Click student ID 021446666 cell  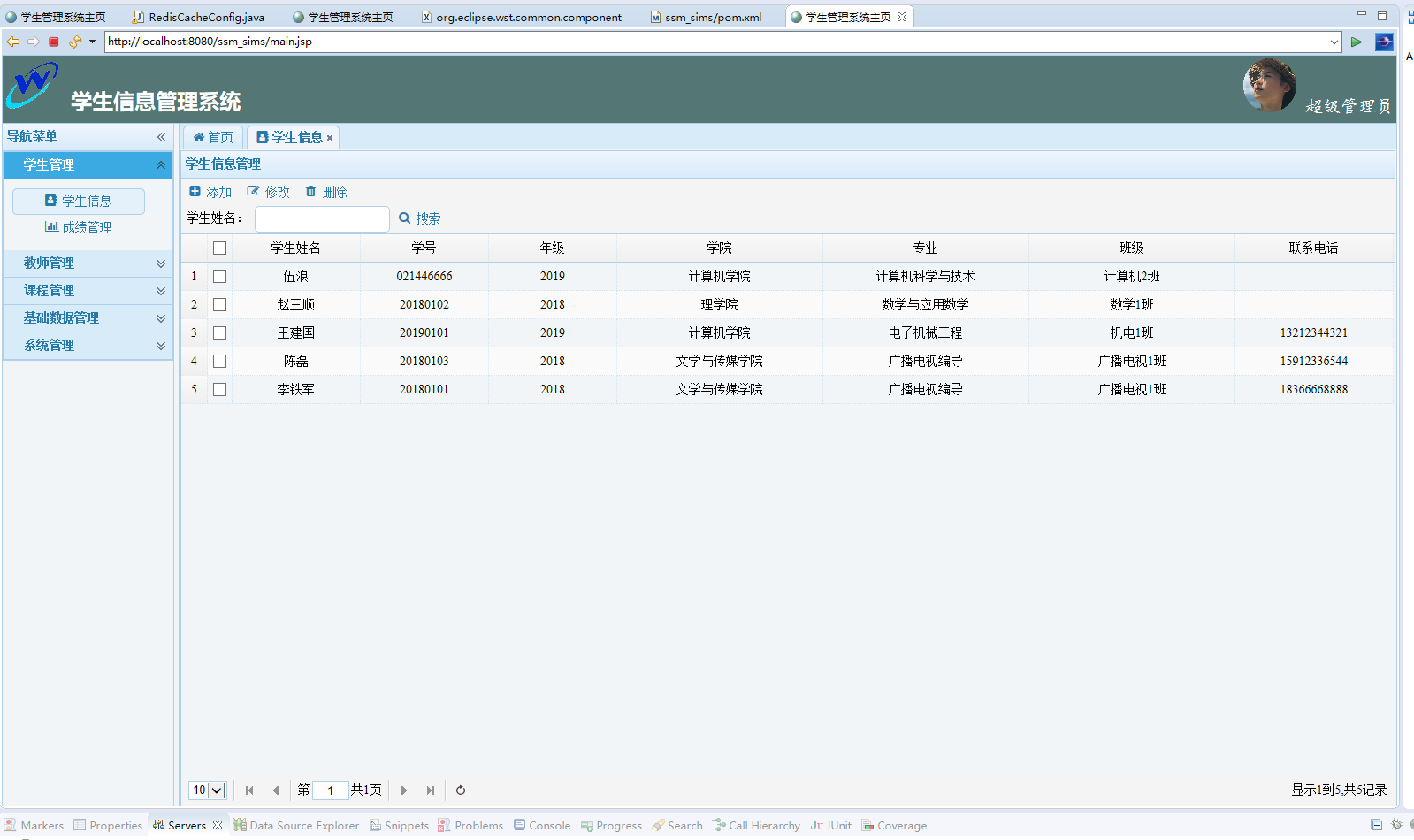(x=424, y=277)
